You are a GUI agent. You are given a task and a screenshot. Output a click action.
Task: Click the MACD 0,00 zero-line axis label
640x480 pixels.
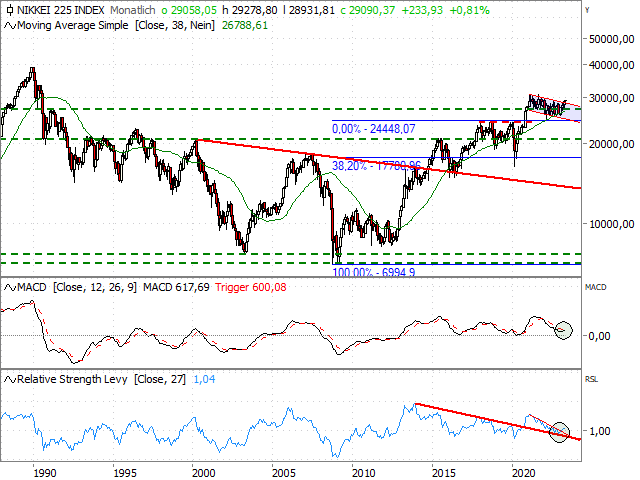[599, 336]
